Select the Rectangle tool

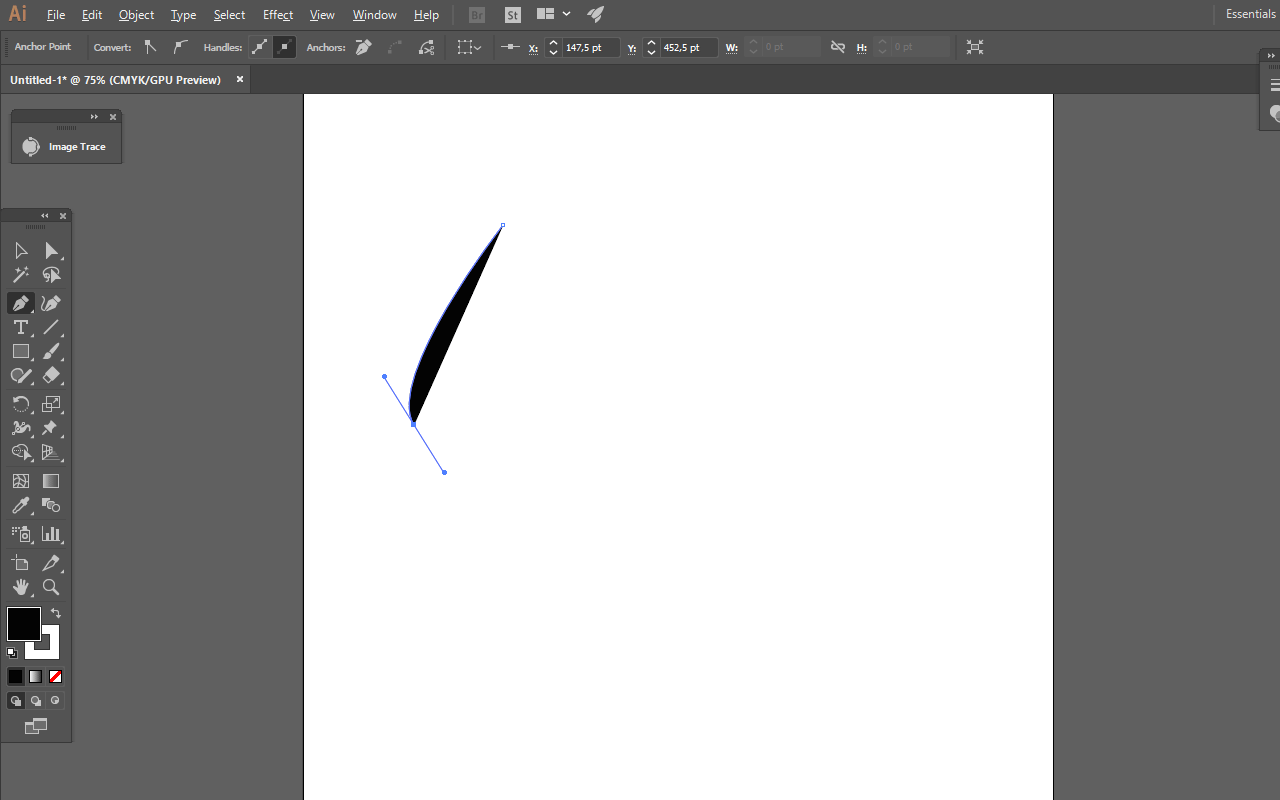point(21,351)
